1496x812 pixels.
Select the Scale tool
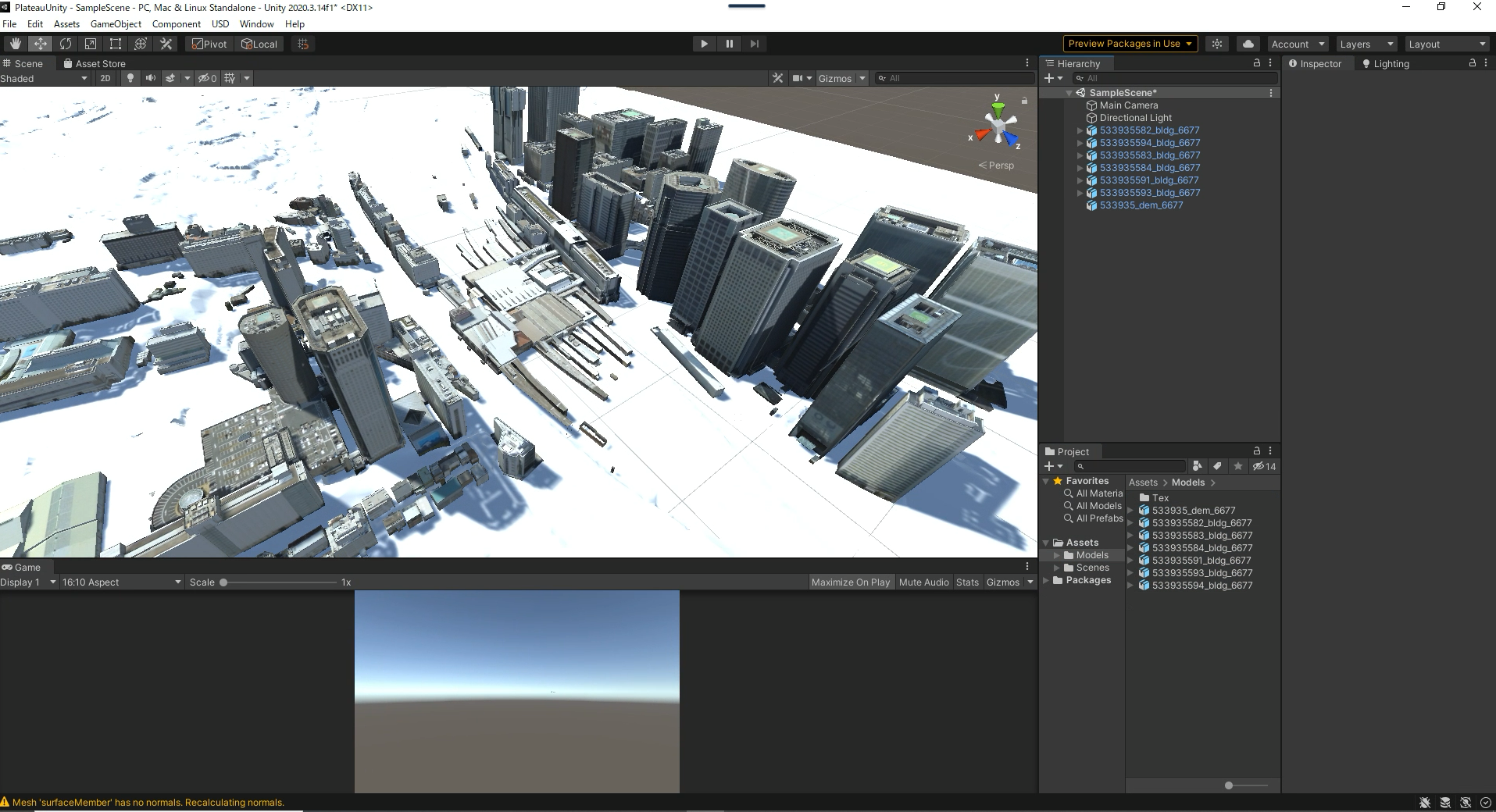(x=91, y=44)
